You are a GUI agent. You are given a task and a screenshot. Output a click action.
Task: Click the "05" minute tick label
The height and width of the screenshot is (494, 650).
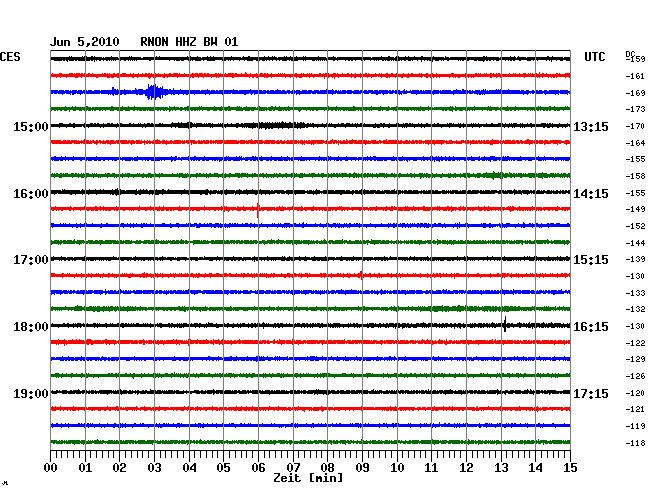[223, 468]
